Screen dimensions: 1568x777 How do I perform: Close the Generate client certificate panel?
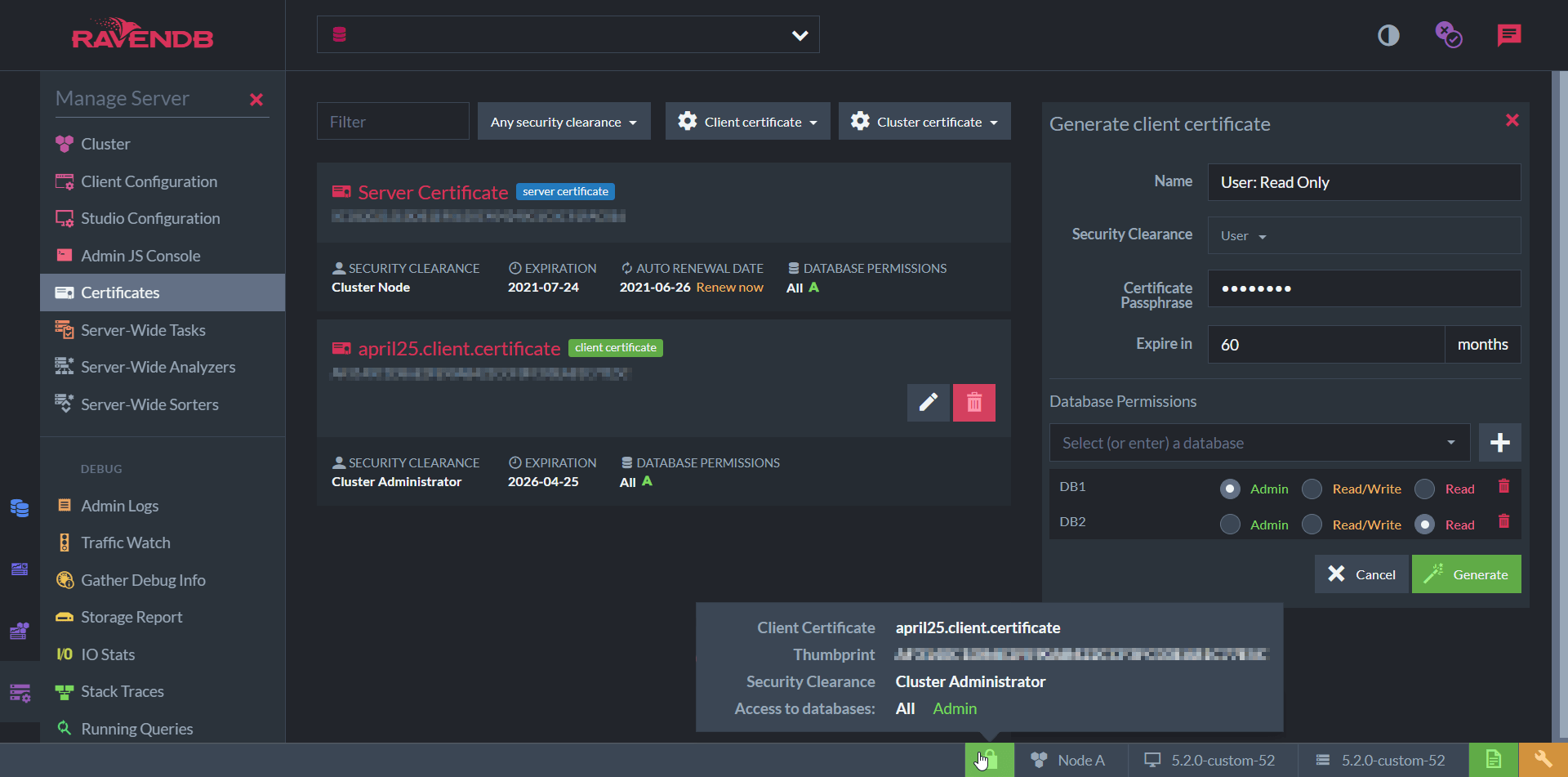coord(1512,121)
